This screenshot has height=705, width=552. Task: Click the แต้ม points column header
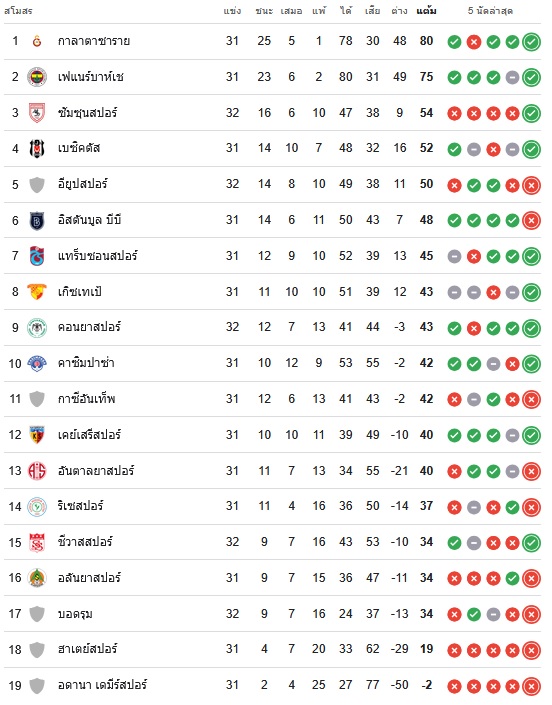click(426, 11)
